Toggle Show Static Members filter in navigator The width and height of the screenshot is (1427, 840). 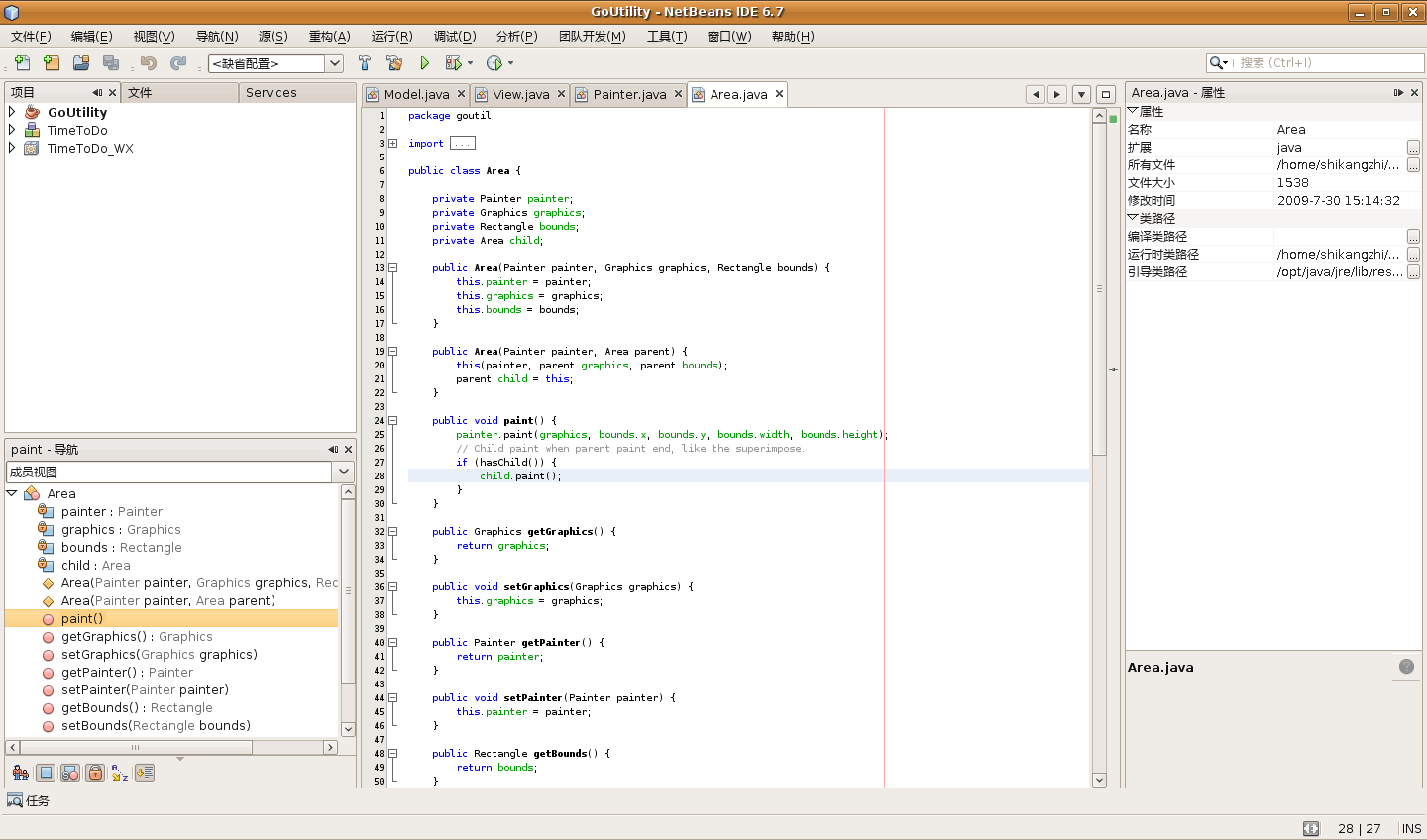70,773
